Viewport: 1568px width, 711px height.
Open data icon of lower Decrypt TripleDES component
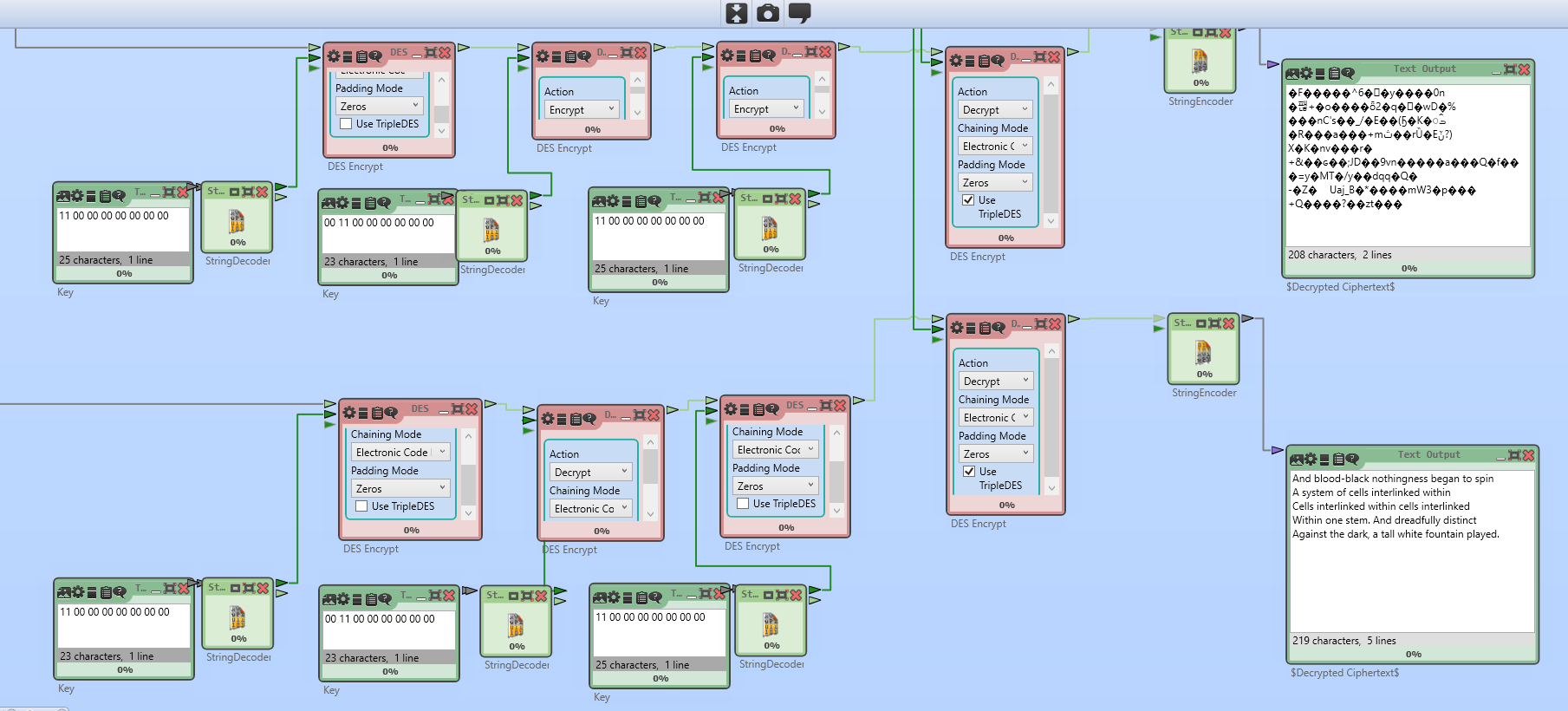coord(971,328)
